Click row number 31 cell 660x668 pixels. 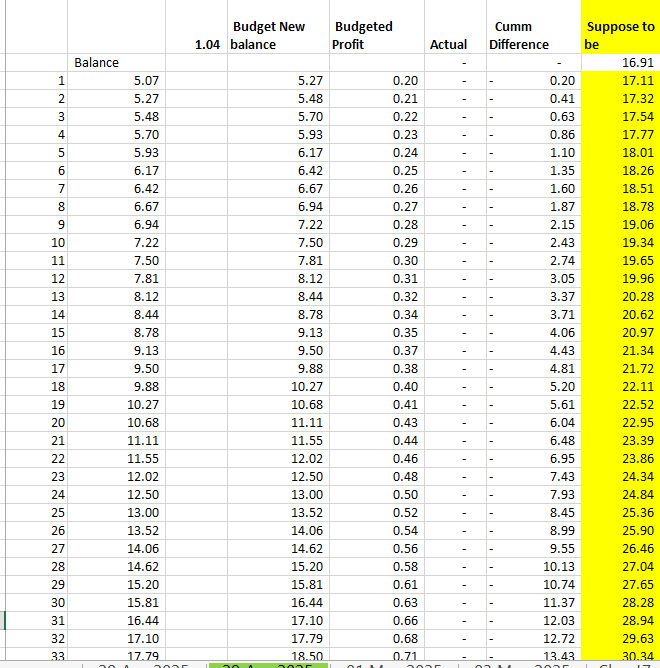(x=36, y=621)
